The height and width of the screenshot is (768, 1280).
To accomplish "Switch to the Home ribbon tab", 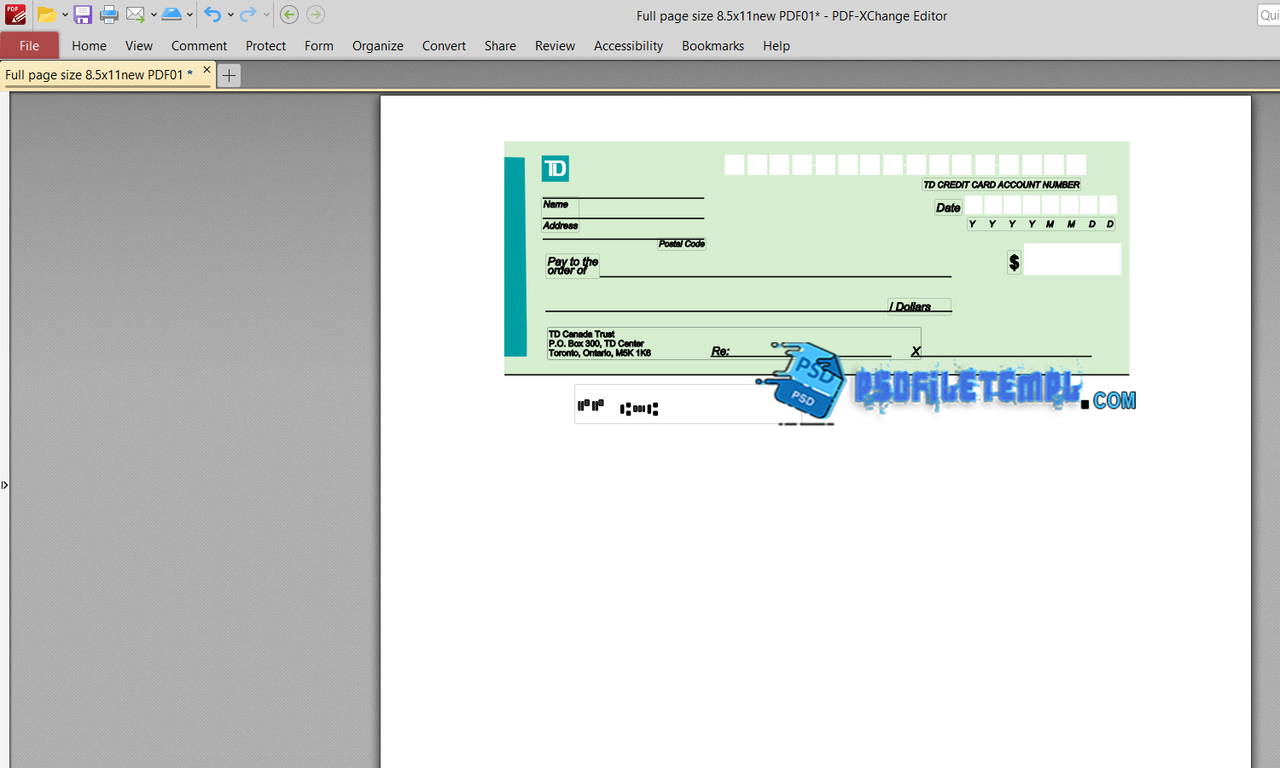I will coord(89,45).
